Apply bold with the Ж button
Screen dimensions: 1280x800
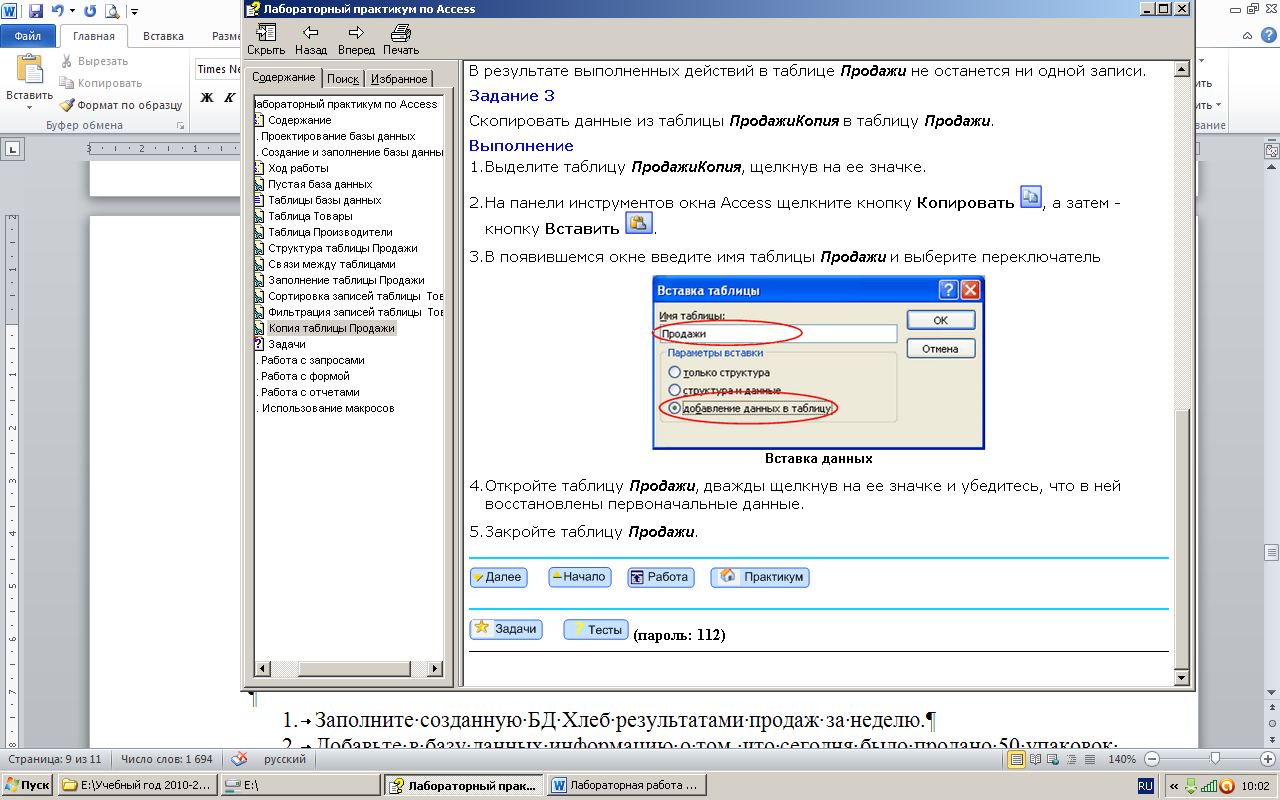click(208, 97)
